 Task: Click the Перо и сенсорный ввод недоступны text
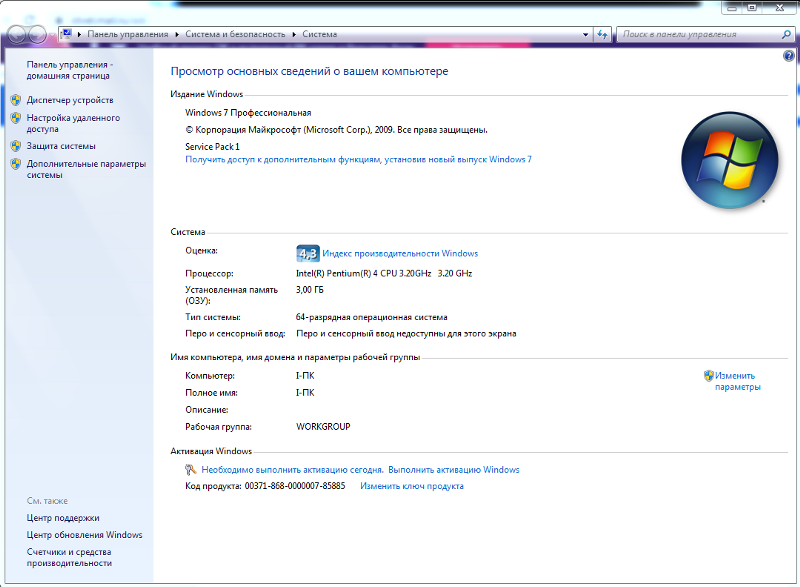click(x=406, y=334)
